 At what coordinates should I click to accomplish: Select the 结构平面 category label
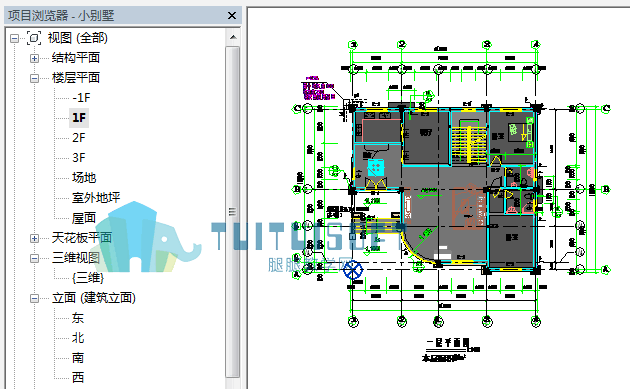76,58
